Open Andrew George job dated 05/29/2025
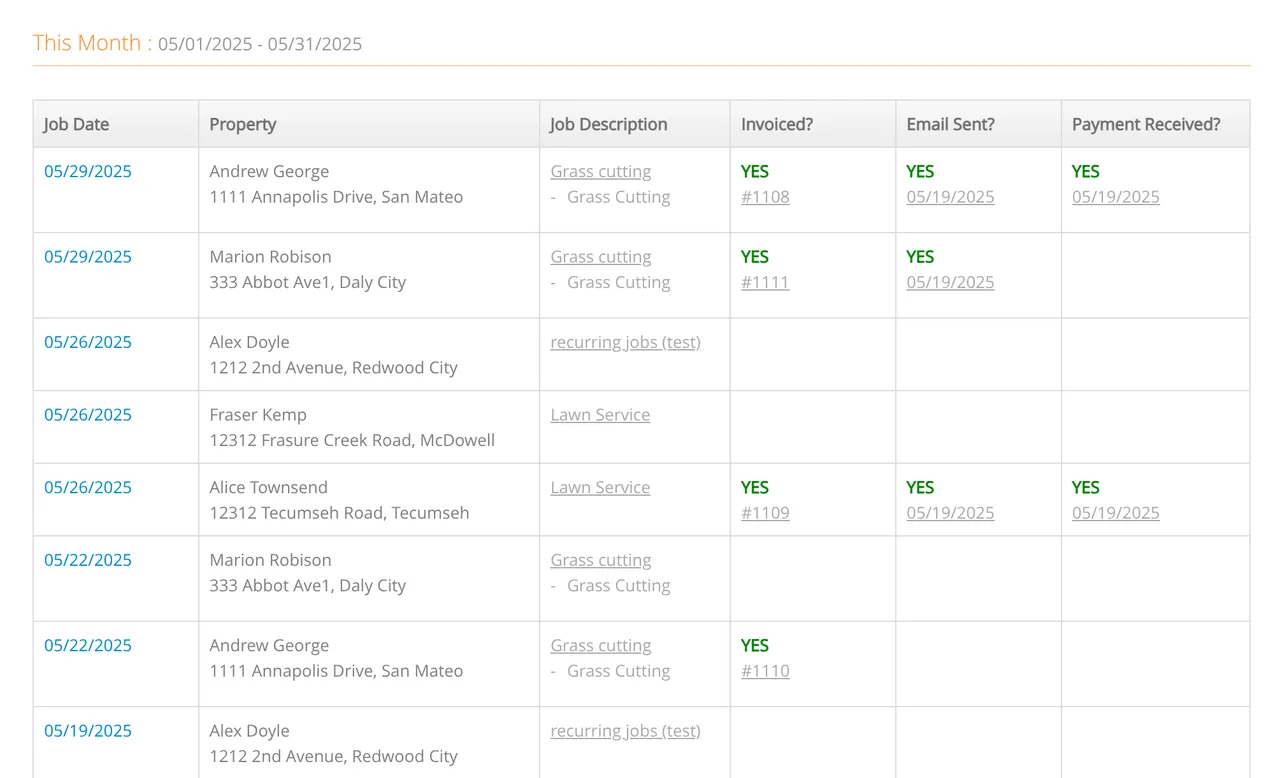Viewport: 1280px width, 778px height. [x=88, y=171]
